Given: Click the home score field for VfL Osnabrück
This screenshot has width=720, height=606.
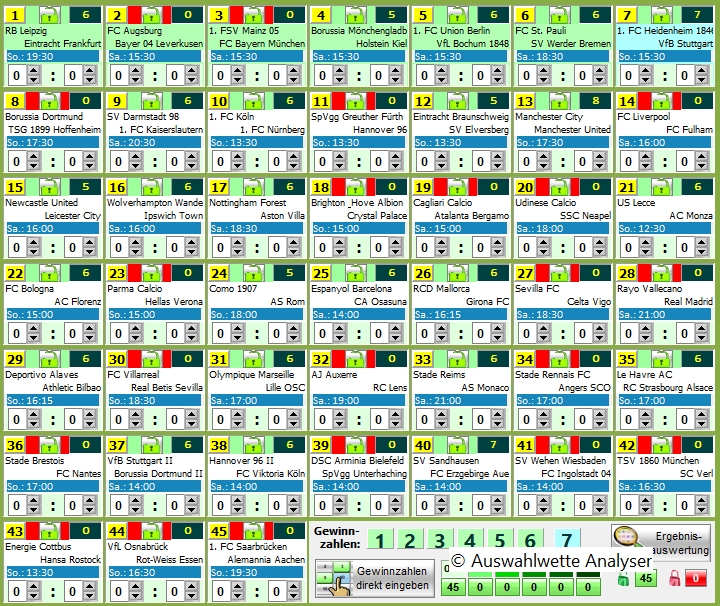Looking at the screenshot, I should 120,591.
